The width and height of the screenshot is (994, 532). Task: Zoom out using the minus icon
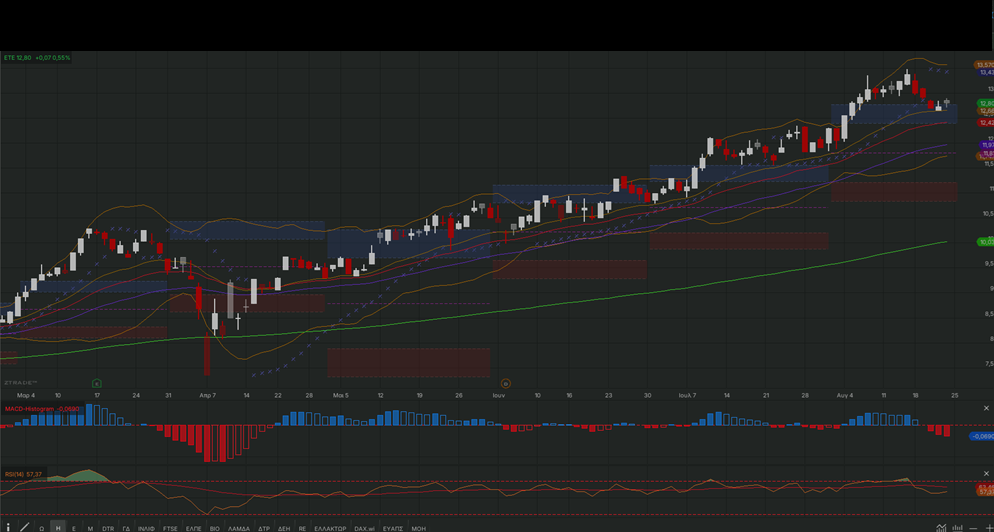pyautogui.click(x=973, y=528)
